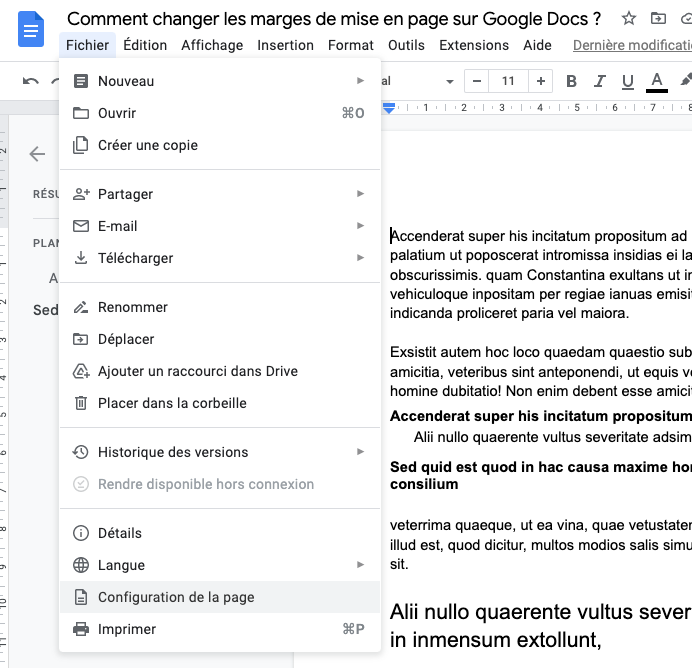The height and width of the screenshot is (668, 692).
Task: Click the version history clock icon
Action: tap(80, 452)
